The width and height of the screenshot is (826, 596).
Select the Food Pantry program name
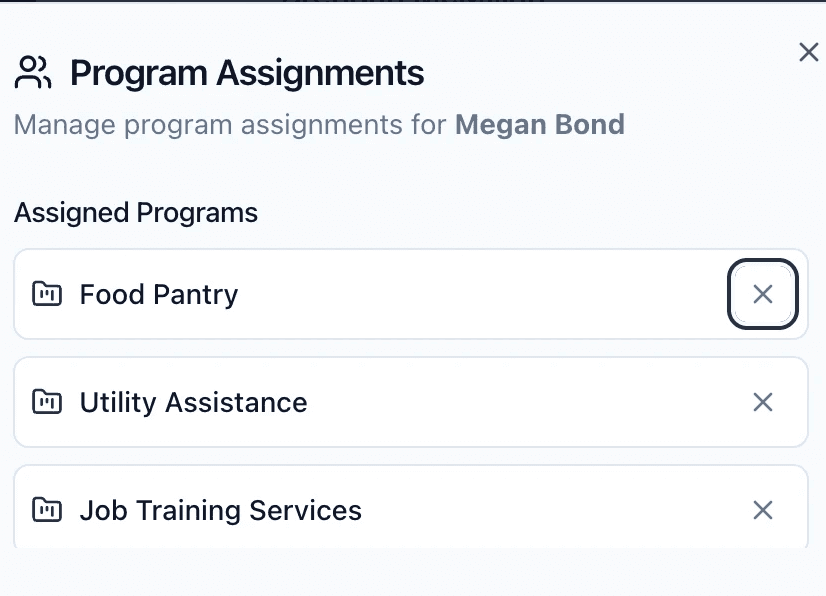[x=159, y=295]
